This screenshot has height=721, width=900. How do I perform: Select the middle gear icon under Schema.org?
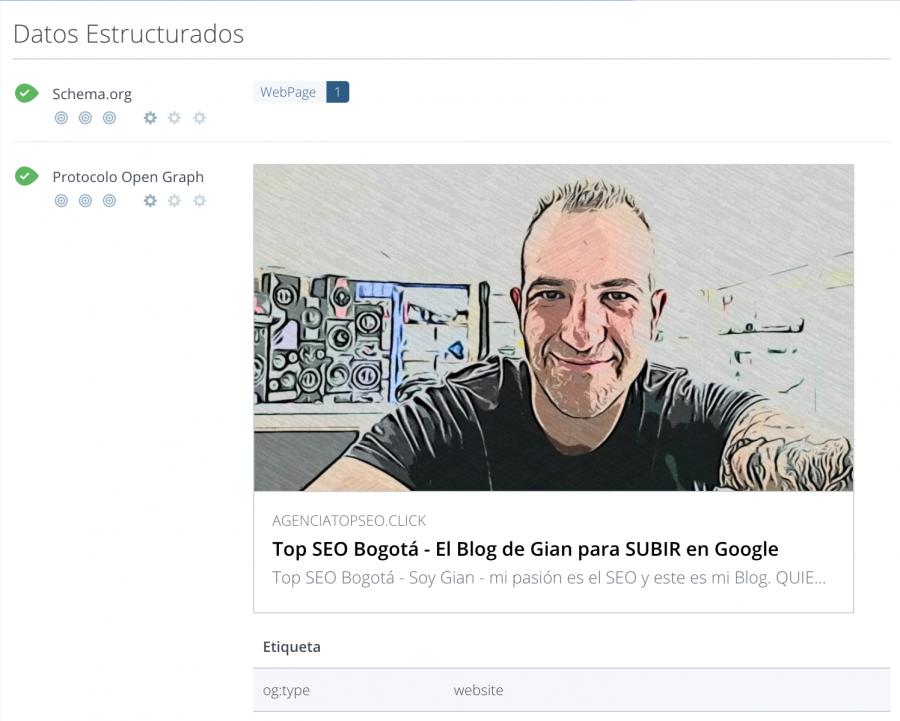(174, 118)
